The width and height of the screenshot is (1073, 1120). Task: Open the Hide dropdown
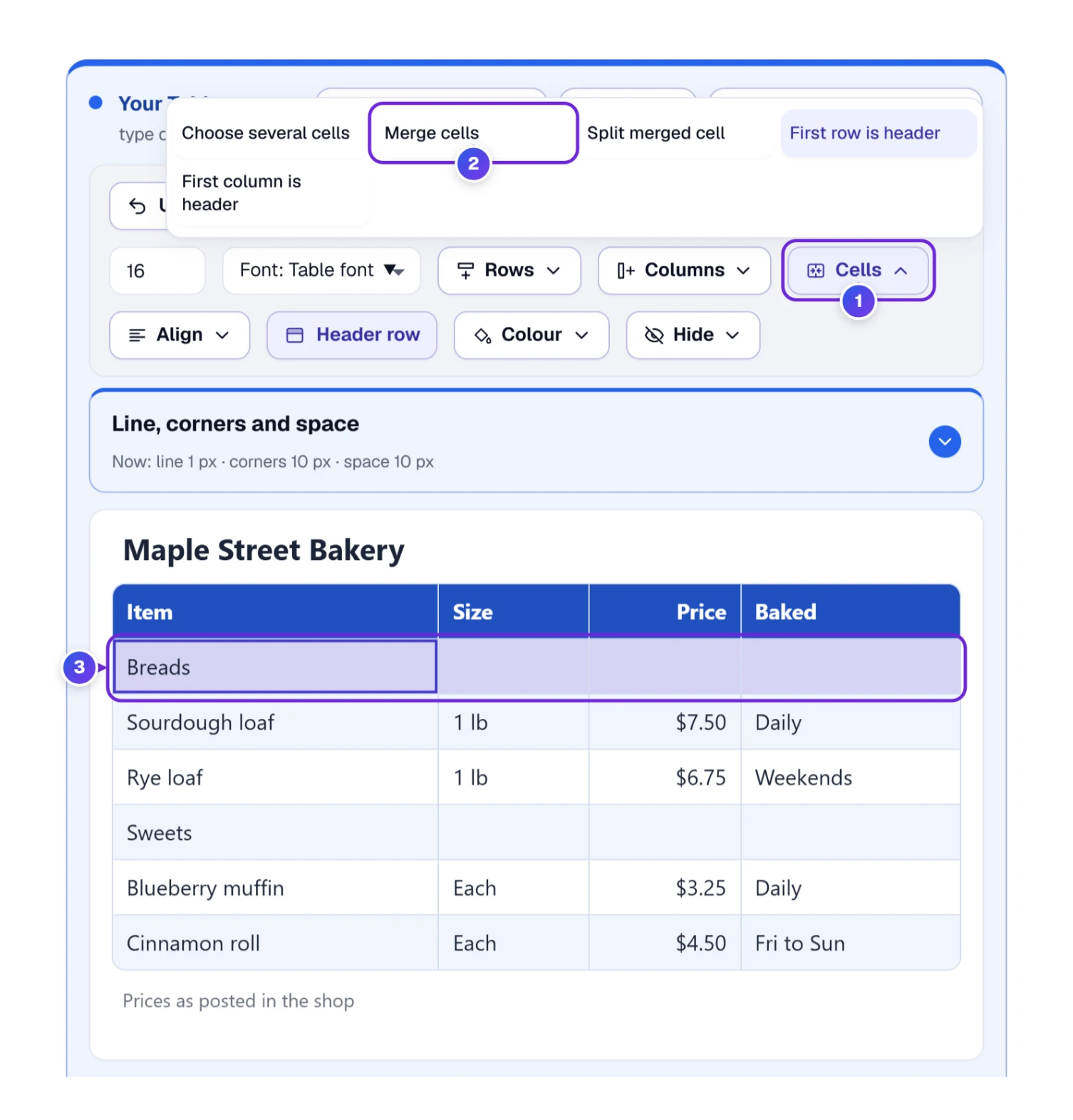point(693,335)
